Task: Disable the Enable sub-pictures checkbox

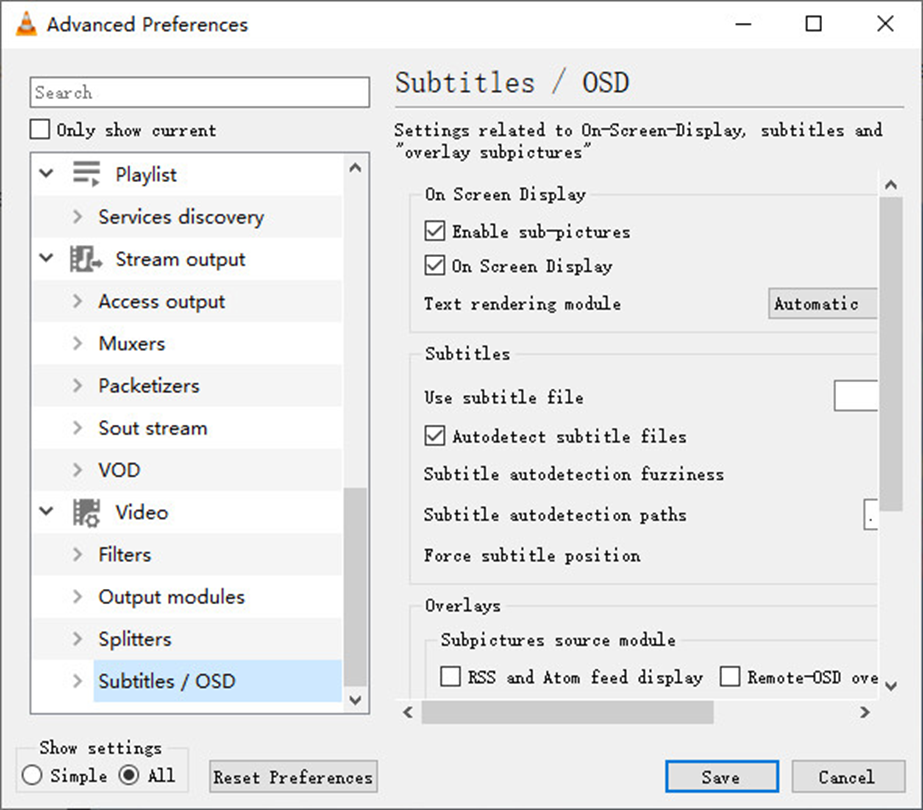Action: point(434,231)
